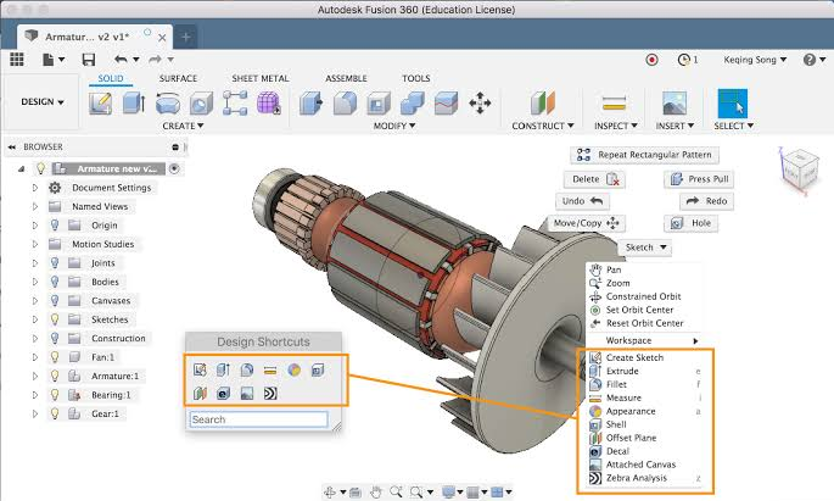Click Appearance icon in Design Shortcuts
The image size is (834, 501).
[x=294, y=370]
